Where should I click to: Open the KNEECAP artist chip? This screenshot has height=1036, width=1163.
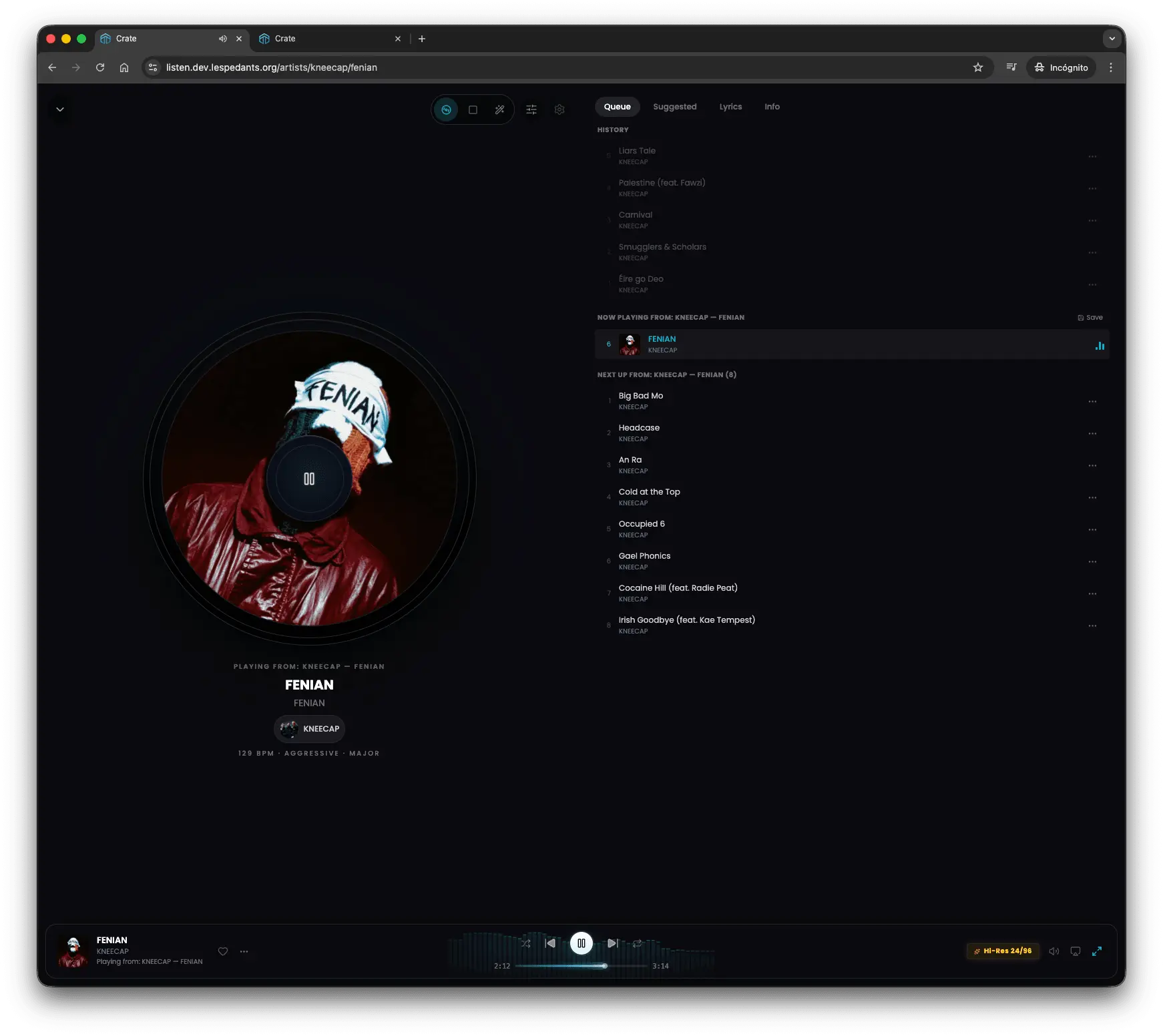point(310,729)
